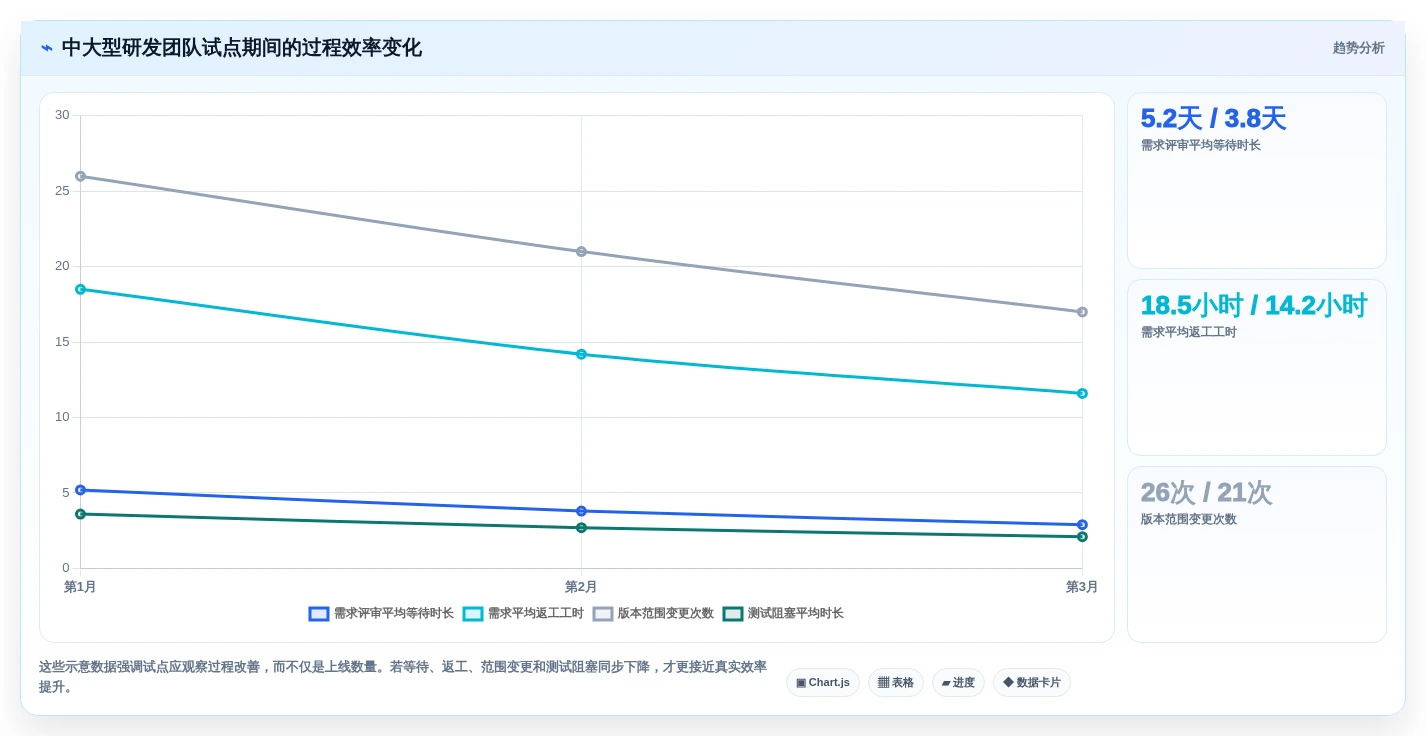Click the 26次 / 21次 metric card
Screen dimensions: 1426x736
[x=1257, y=555]
